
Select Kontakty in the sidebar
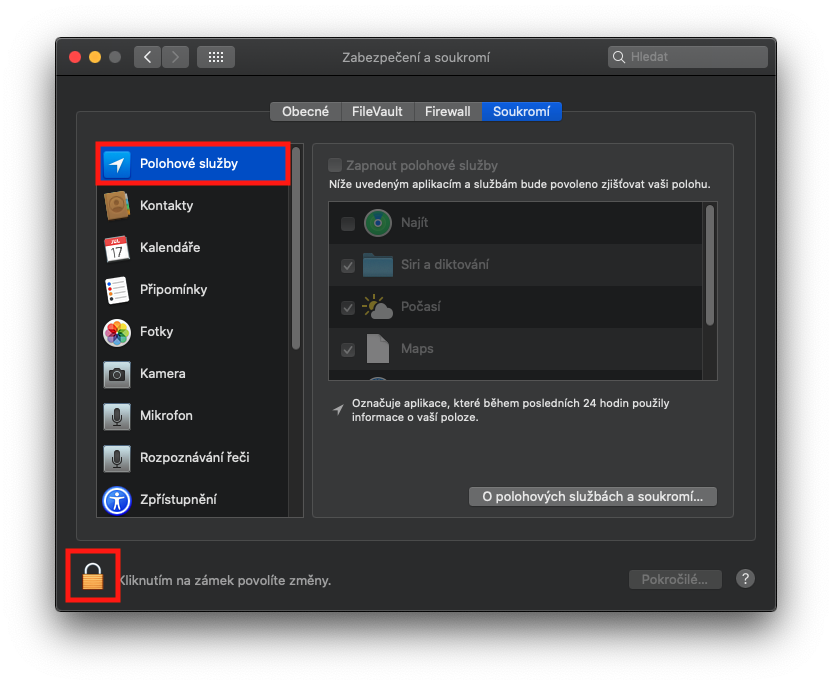(x=193, y=206)
